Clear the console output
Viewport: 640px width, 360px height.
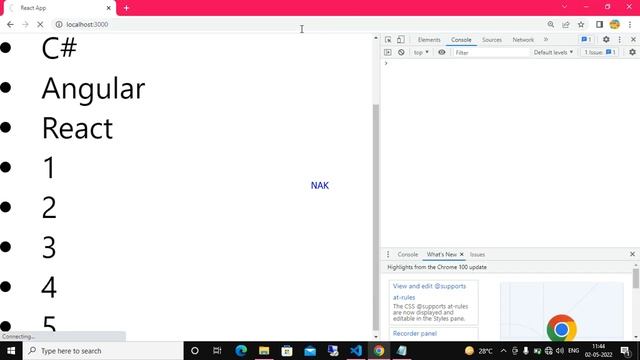point(401,52)
